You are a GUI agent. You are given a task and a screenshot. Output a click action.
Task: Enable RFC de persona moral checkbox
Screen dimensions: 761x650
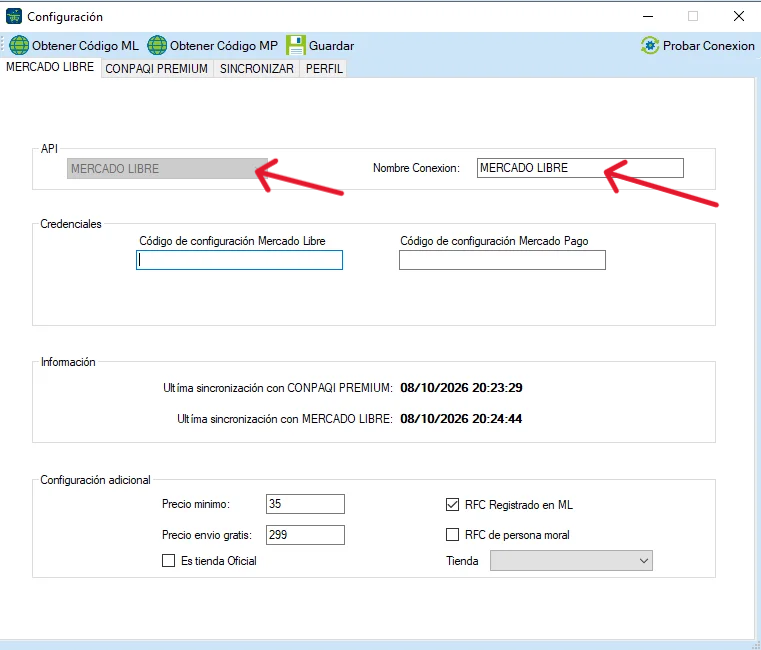452,534
